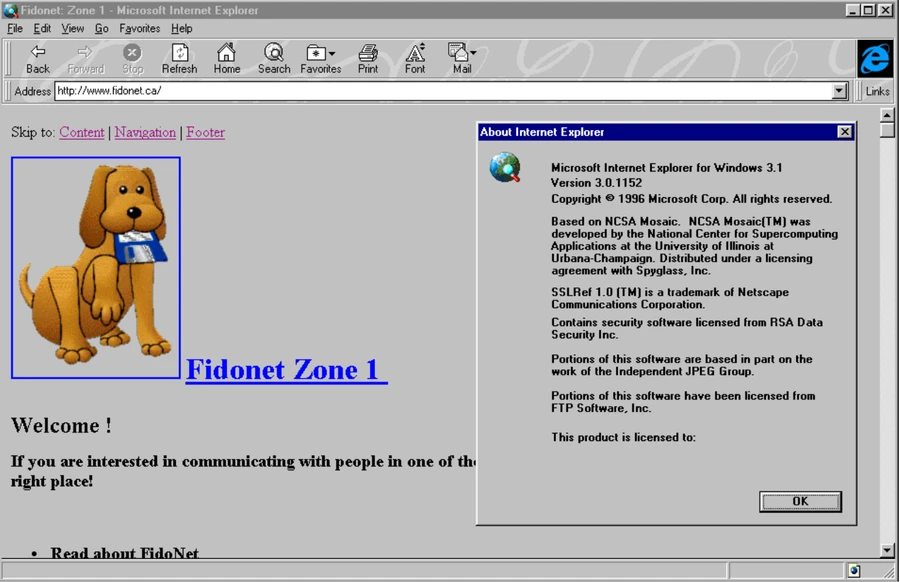Open the File menu
Screen dimensions: 900x582
[x=15, y=28]
